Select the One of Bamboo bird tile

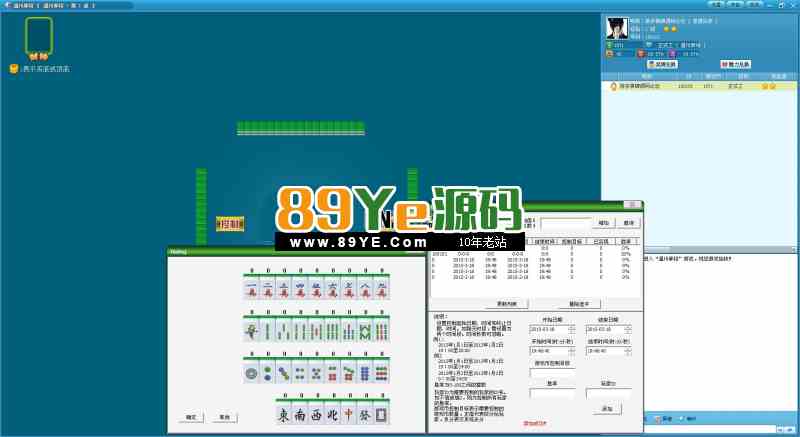click(252, 332)
